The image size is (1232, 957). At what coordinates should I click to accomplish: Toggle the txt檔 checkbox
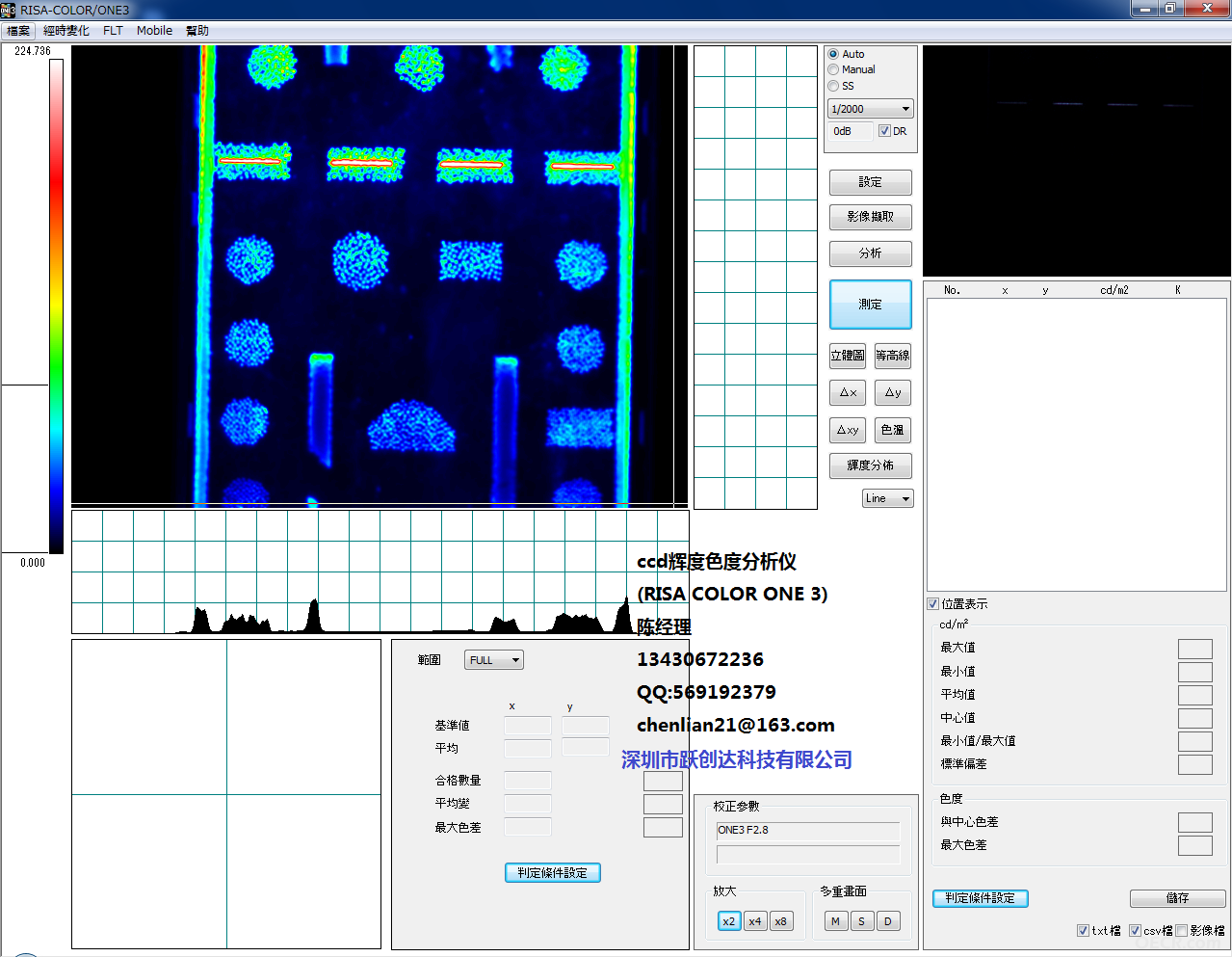1083,931
